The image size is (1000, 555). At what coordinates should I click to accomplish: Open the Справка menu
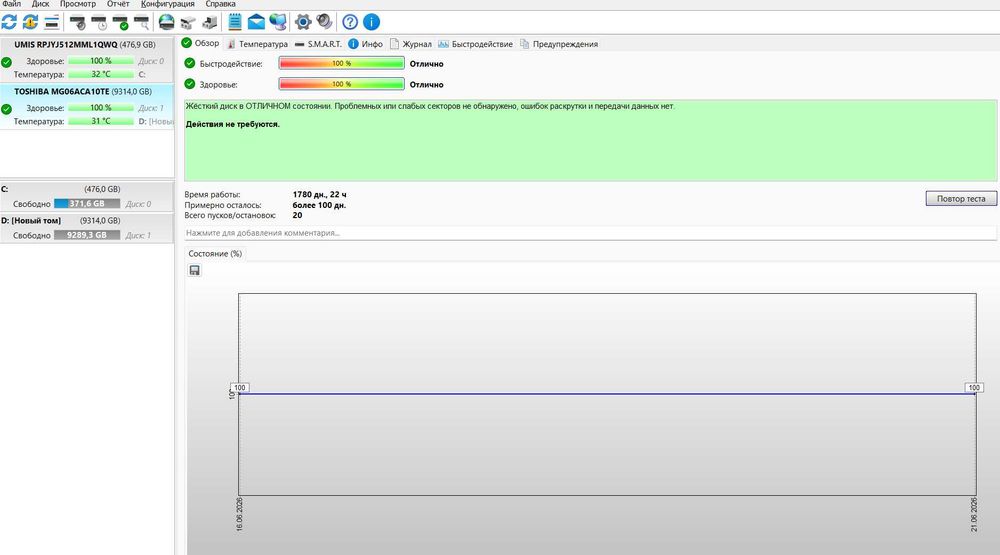coord(221,4)
